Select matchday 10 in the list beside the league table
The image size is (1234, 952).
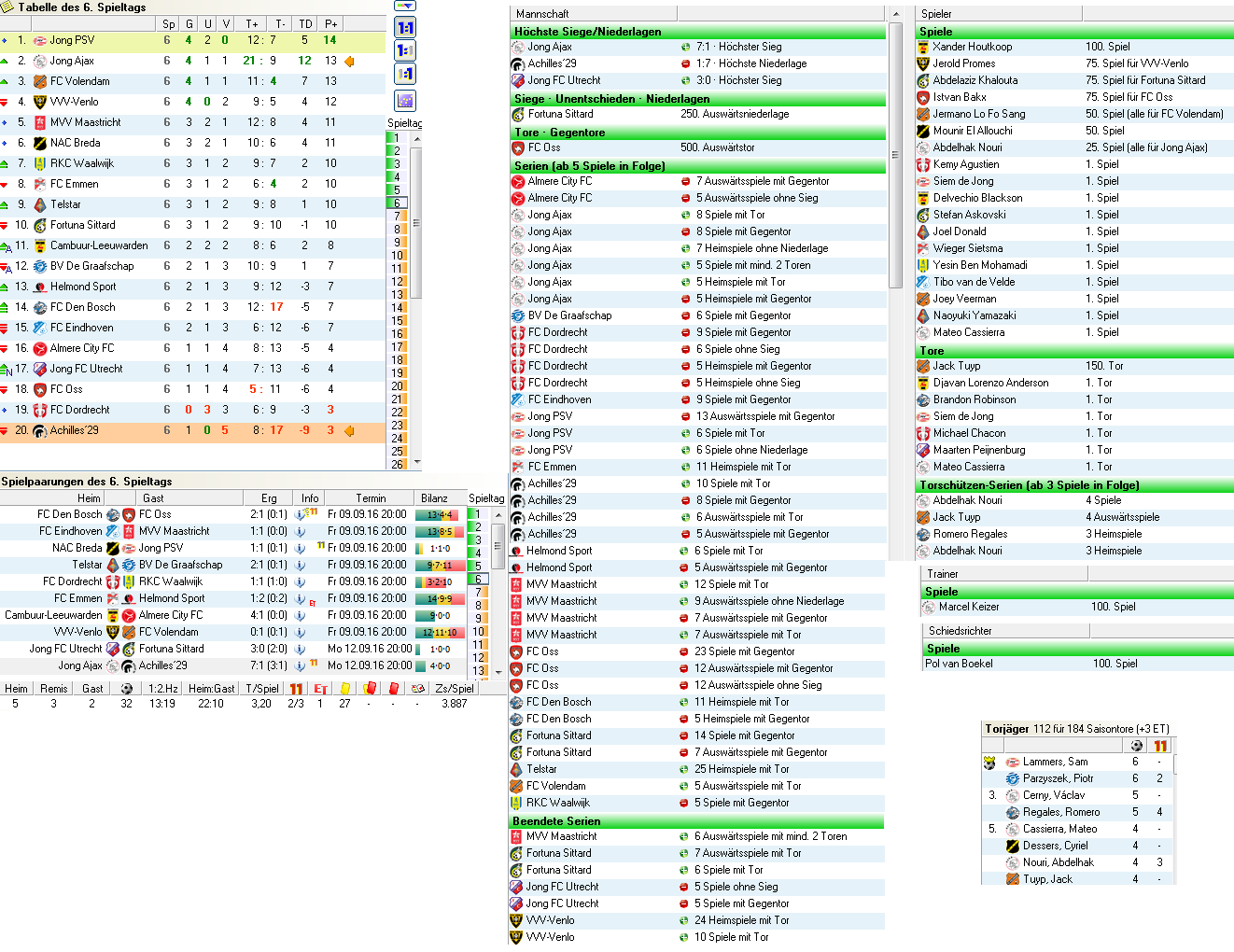(397, 255)
